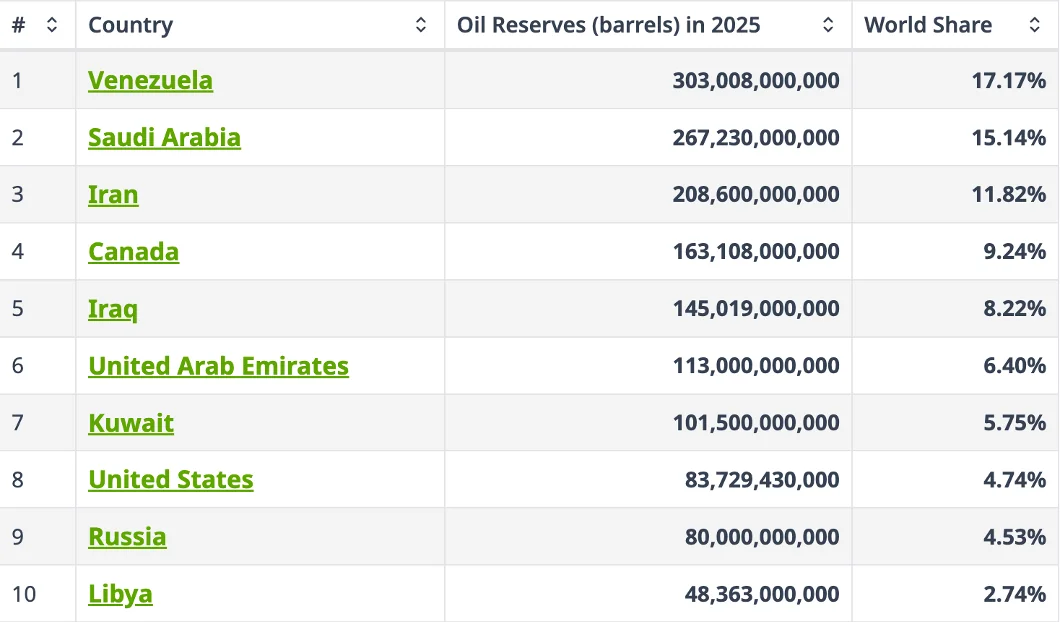Open the Venezuela country link
The height and width of the screenshot is (622, 1060).
[x=150, y=80]
